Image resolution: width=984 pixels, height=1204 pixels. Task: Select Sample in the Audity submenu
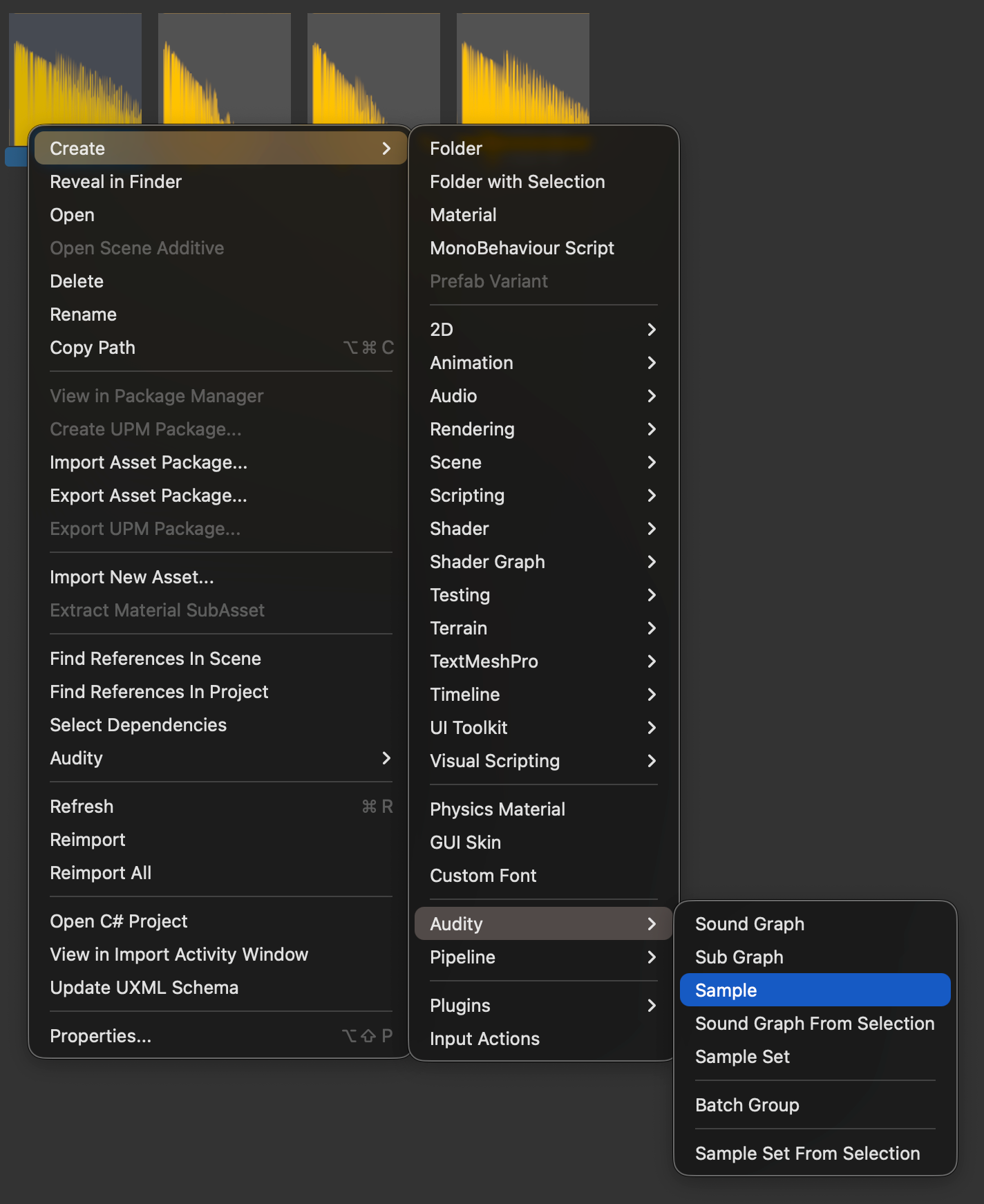tap(815, 990)
